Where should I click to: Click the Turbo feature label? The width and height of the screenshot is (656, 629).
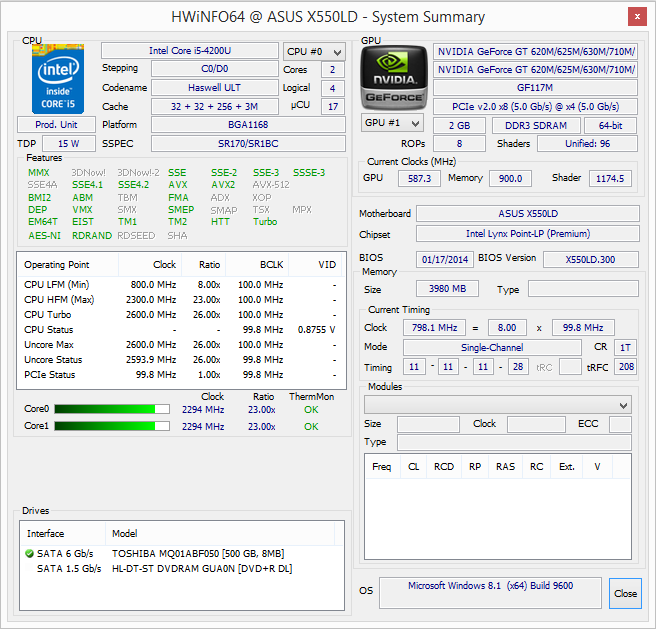tap(265, 222)
